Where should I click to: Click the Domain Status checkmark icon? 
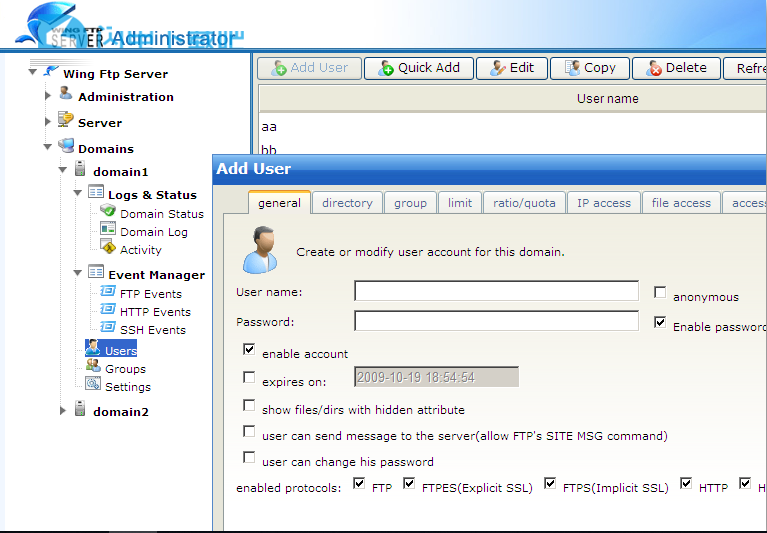pos(108,211)
